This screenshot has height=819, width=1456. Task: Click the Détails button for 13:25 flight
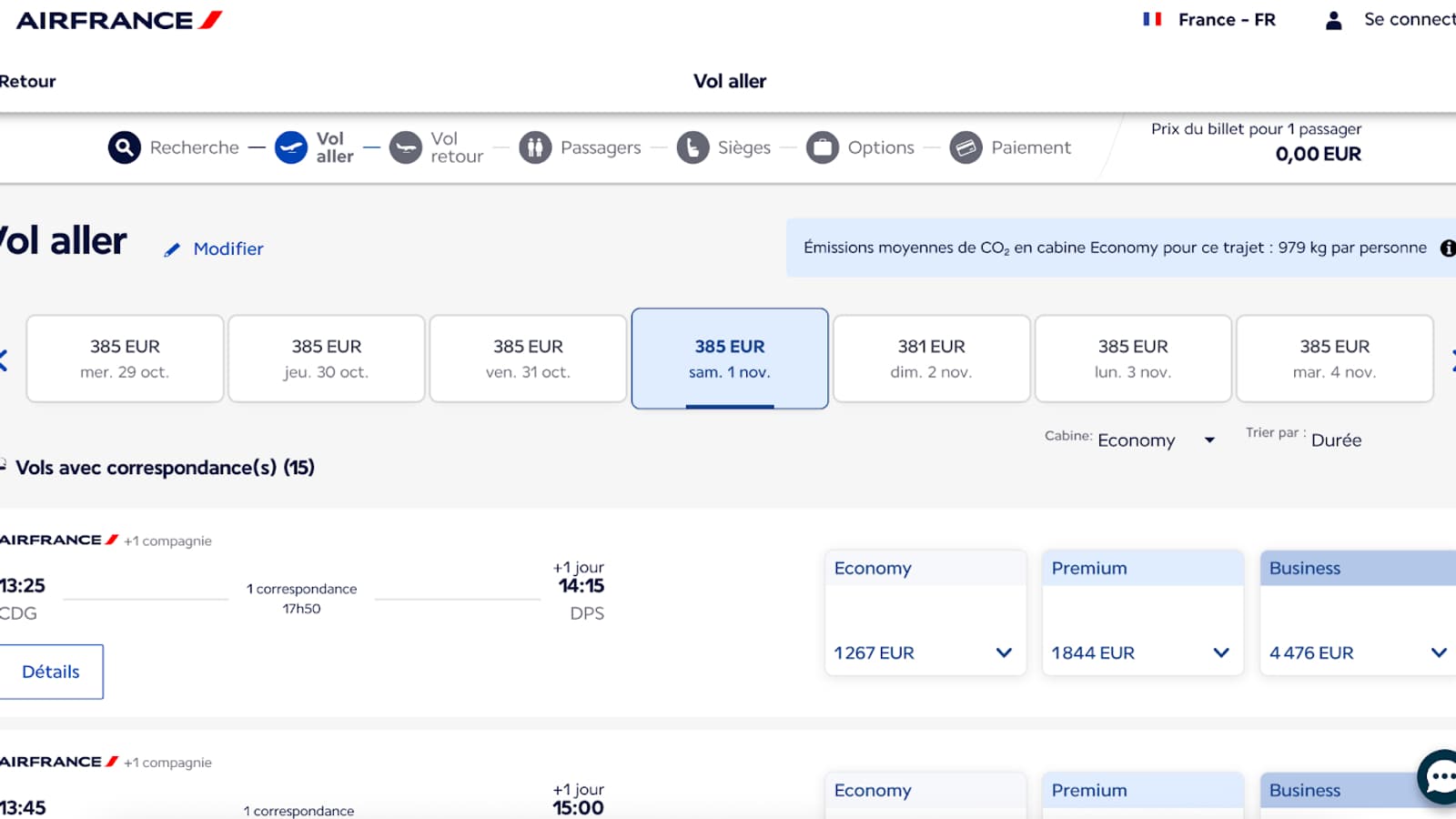click(x=50, y=672)
